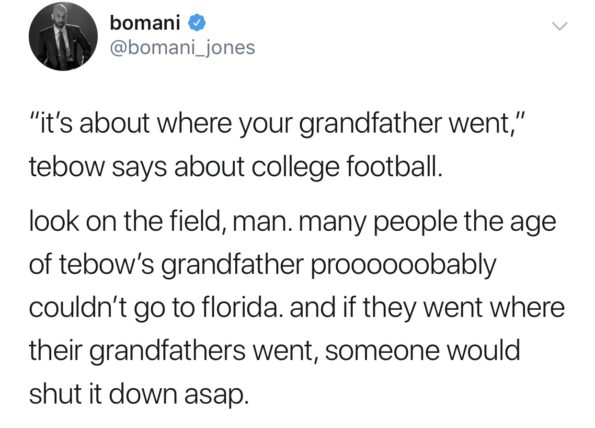This screenshot has width=595, height=428.
Task: Open the tweet options chevron menu
Action: (559, 26)
